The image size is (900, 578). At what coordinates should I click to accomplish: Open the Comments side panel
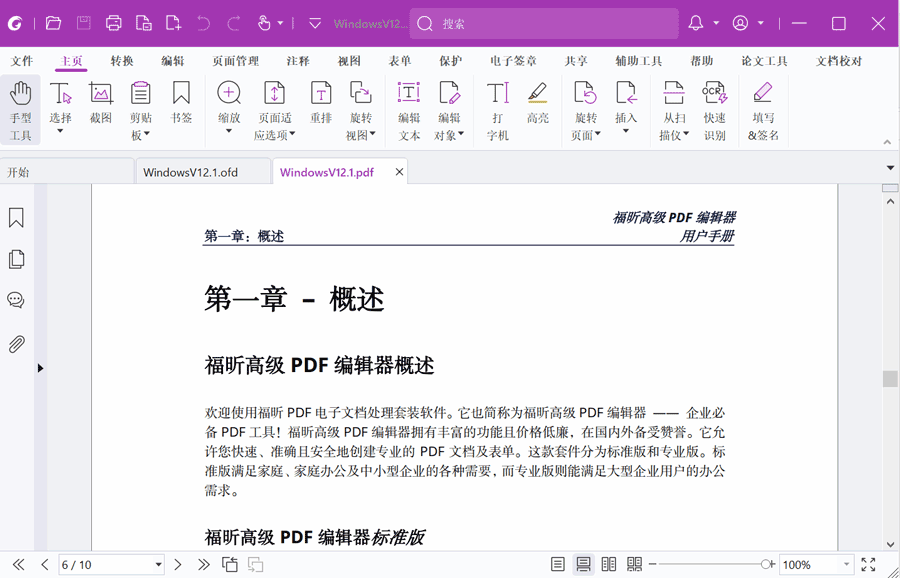pos(16,300)
